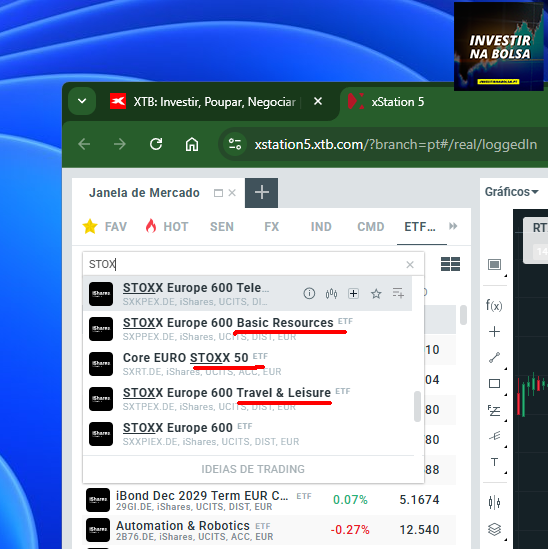Select the trend line drawing tool
The image size is (548, 549).
coord(494,357)
